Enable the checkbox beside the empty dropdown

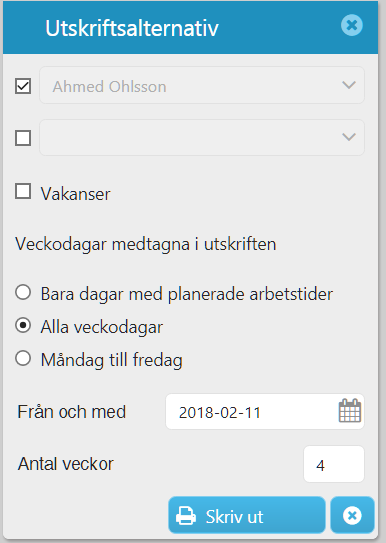tap(23, 138)
